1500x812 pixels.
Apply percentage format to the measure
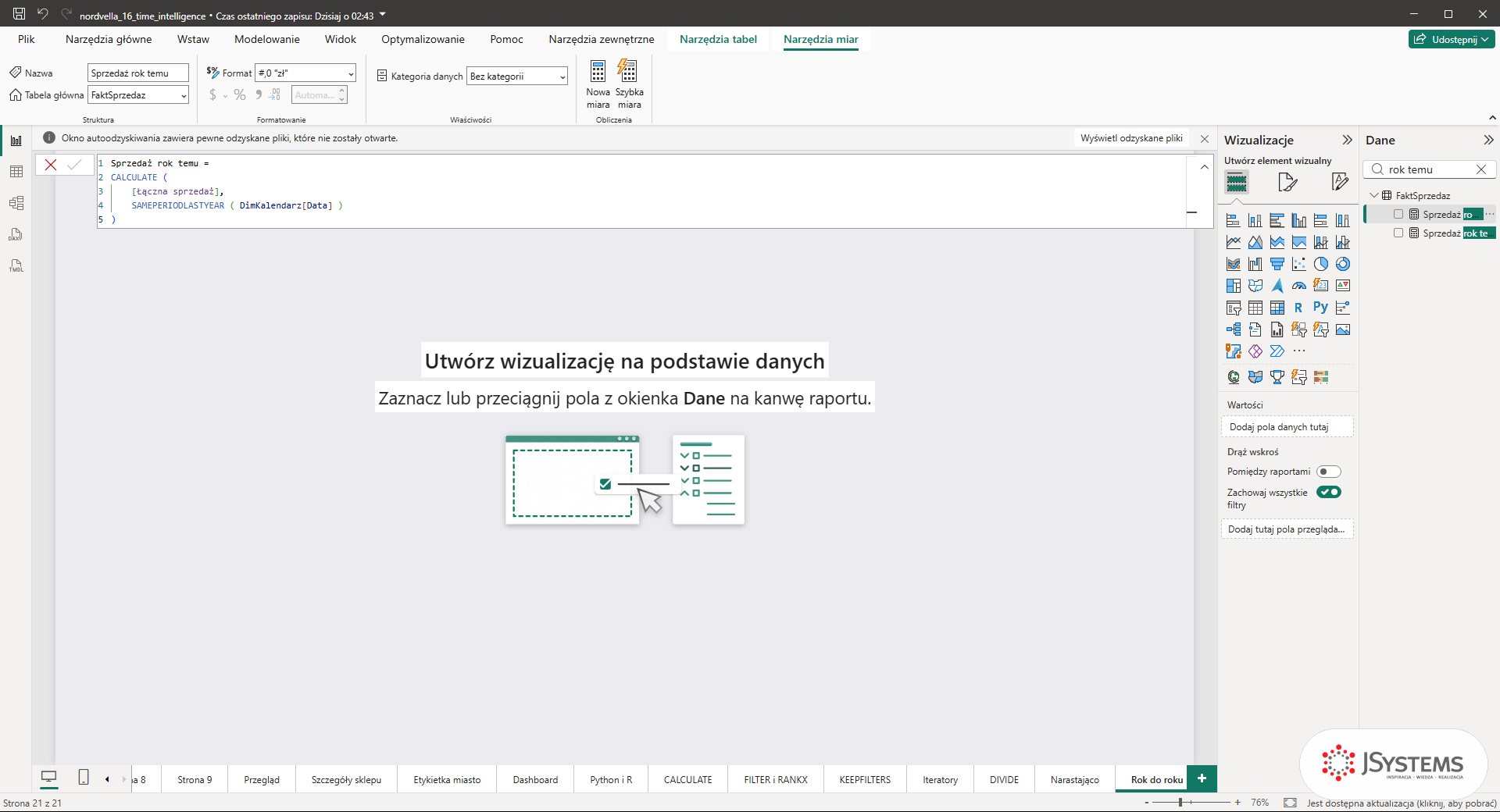point(240,95)
